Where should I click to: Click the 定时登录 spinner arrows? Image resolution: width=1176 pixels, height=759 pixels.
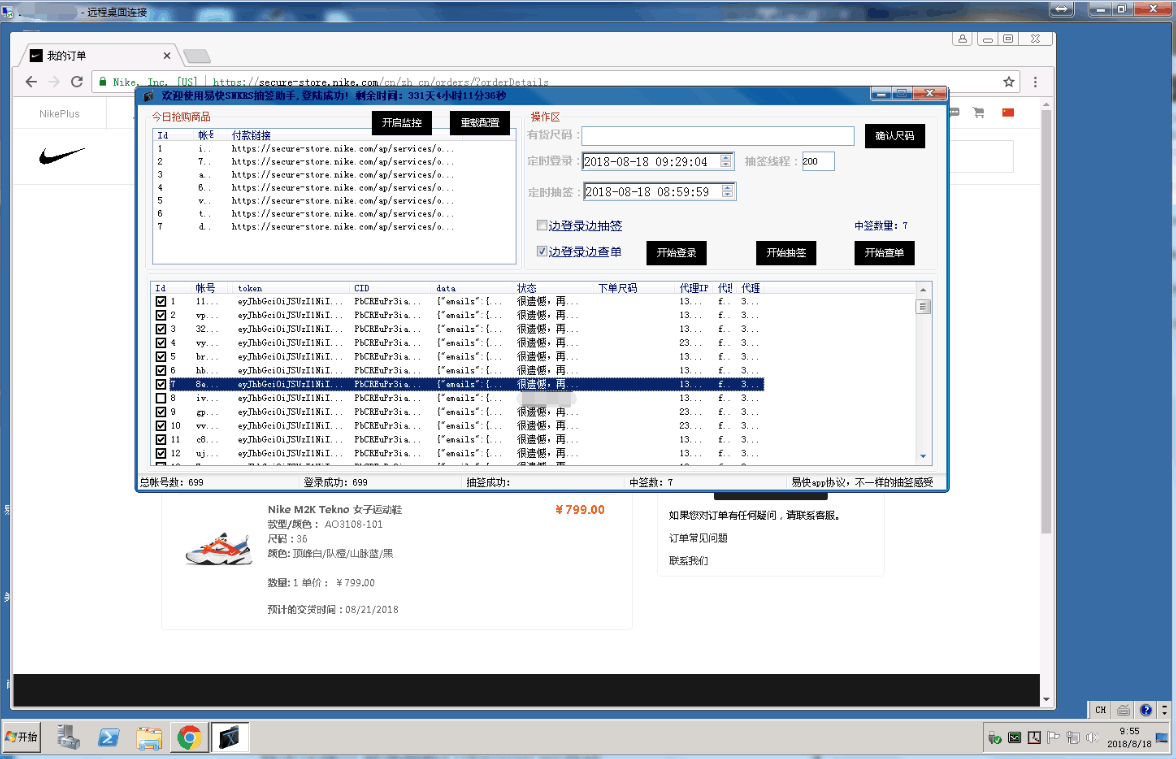coord(725,161)
